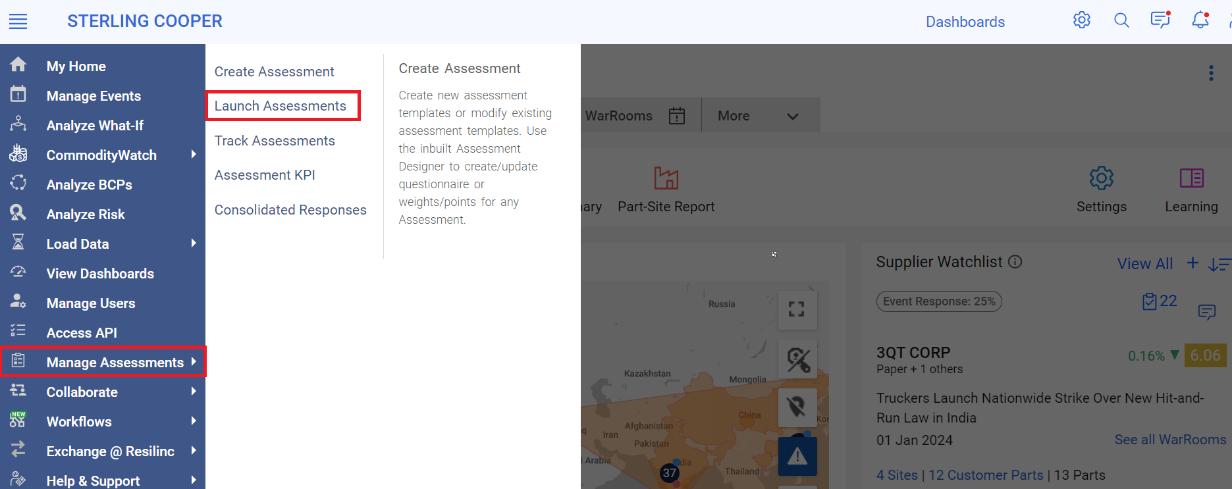Open the settings gear in top bar
This screenshot has width=1232, height=489.
pyautogui.click(x=1082, y=20)
